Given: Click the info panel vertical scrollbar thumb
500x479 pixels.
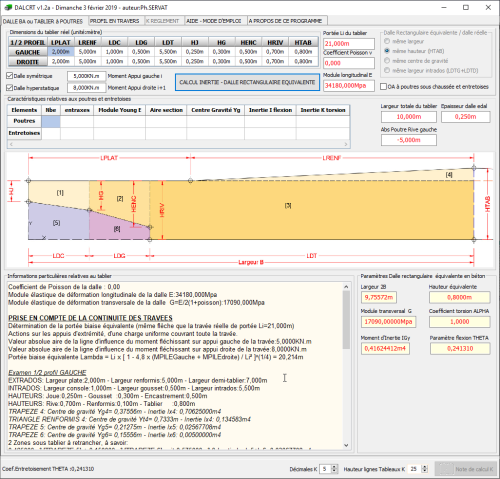Looking at the screenshot, I should (x=346, y=320).
